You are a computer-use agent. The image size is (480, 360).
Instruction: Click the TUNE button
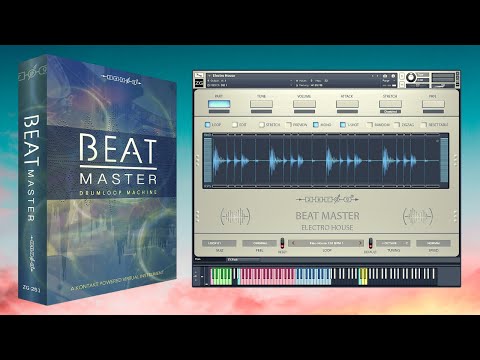click(262, 104)
